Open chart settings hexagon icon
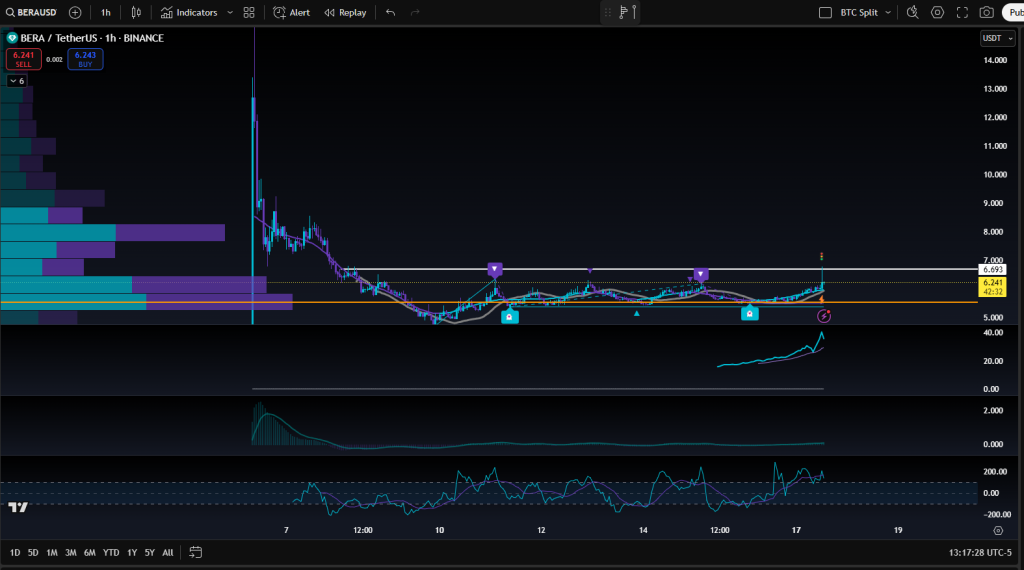The width and height of the screenshot is (1024, 570). pos(937,12)
